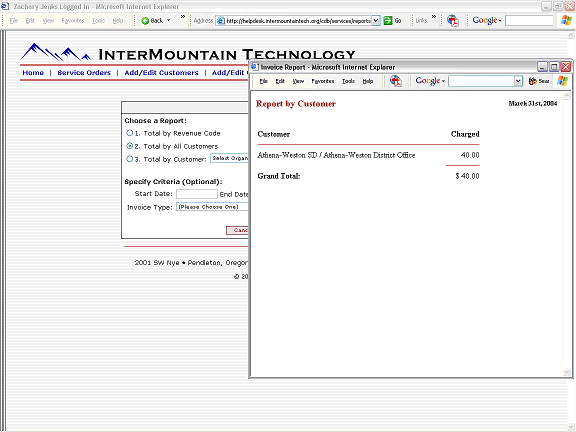This screenshot has height=432, width=576.
Task: Open the address bar URL dropdown
Action: (x=375, y=21)
